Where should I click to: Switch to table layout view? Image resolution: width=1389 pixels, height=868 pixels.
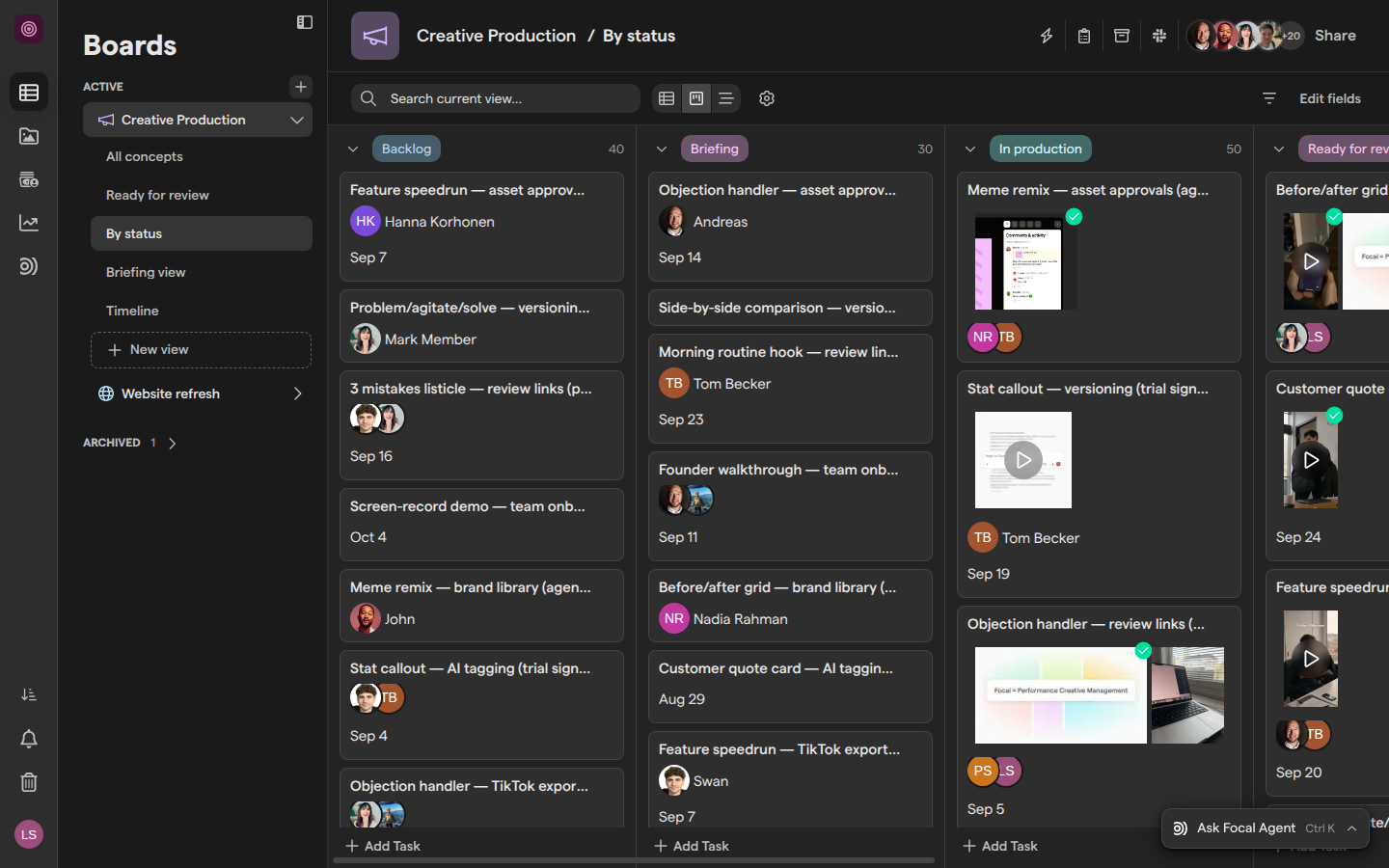pos(667,98)
